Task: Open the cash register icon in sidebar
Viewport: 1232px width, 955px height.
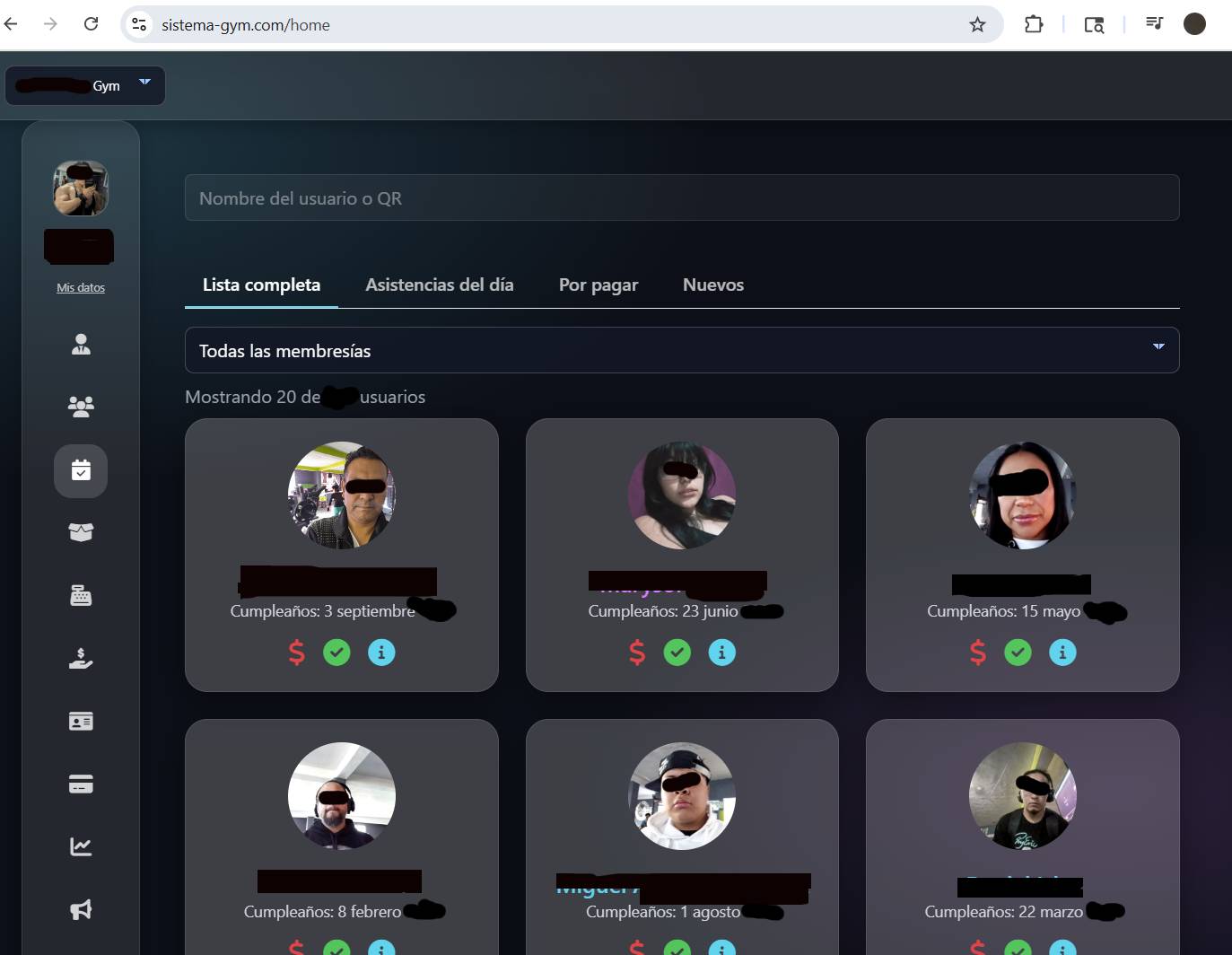Action: point(81,596)
